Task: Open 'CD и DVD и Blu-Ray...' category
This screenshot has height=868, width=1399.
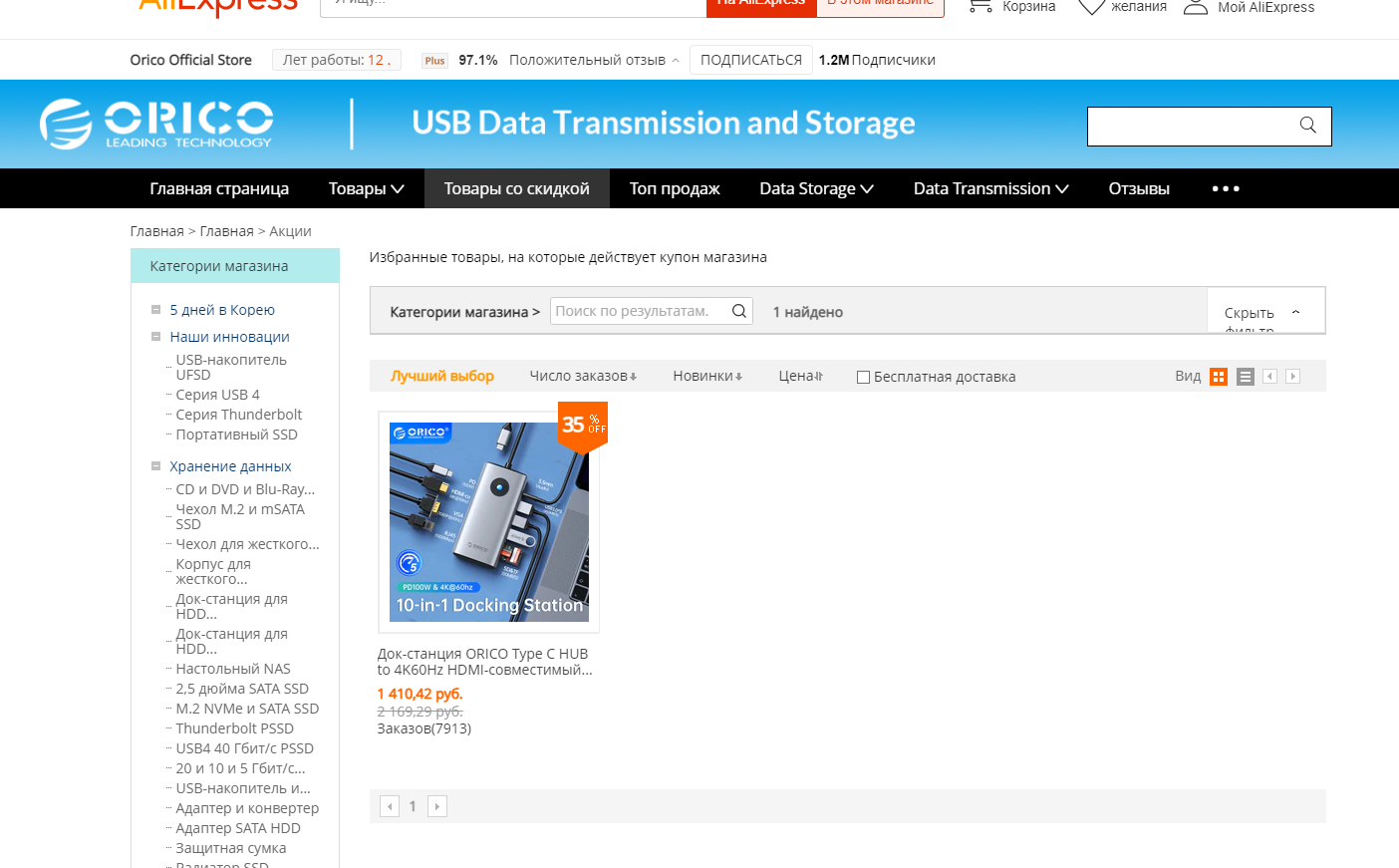Action: 245,489
